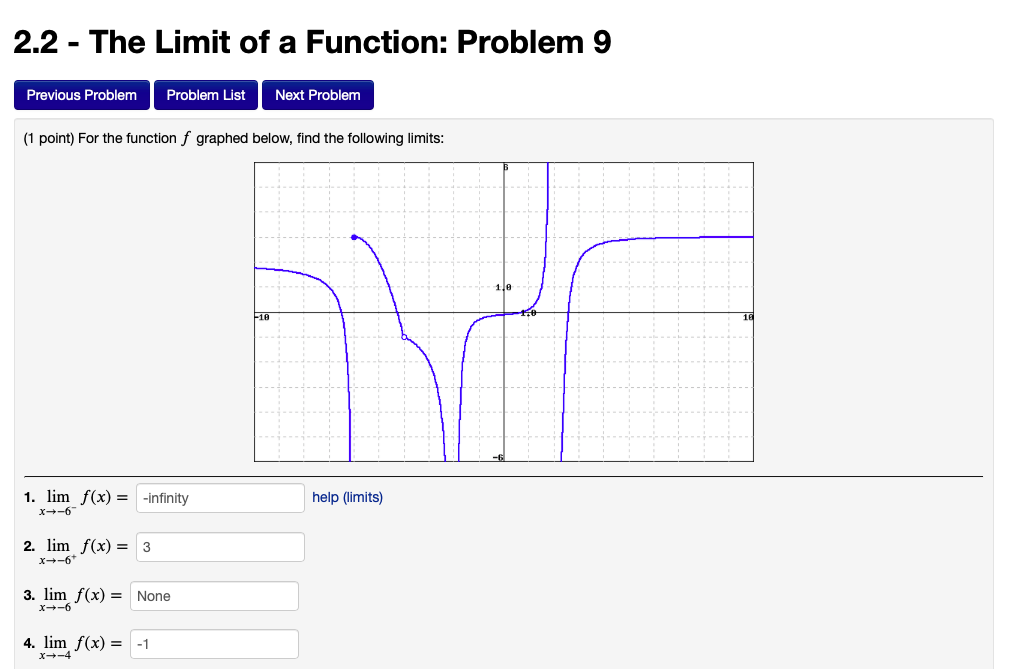
Task: Click the limit expression for x approaching -6 minus
Action: (x=57, y=497)
